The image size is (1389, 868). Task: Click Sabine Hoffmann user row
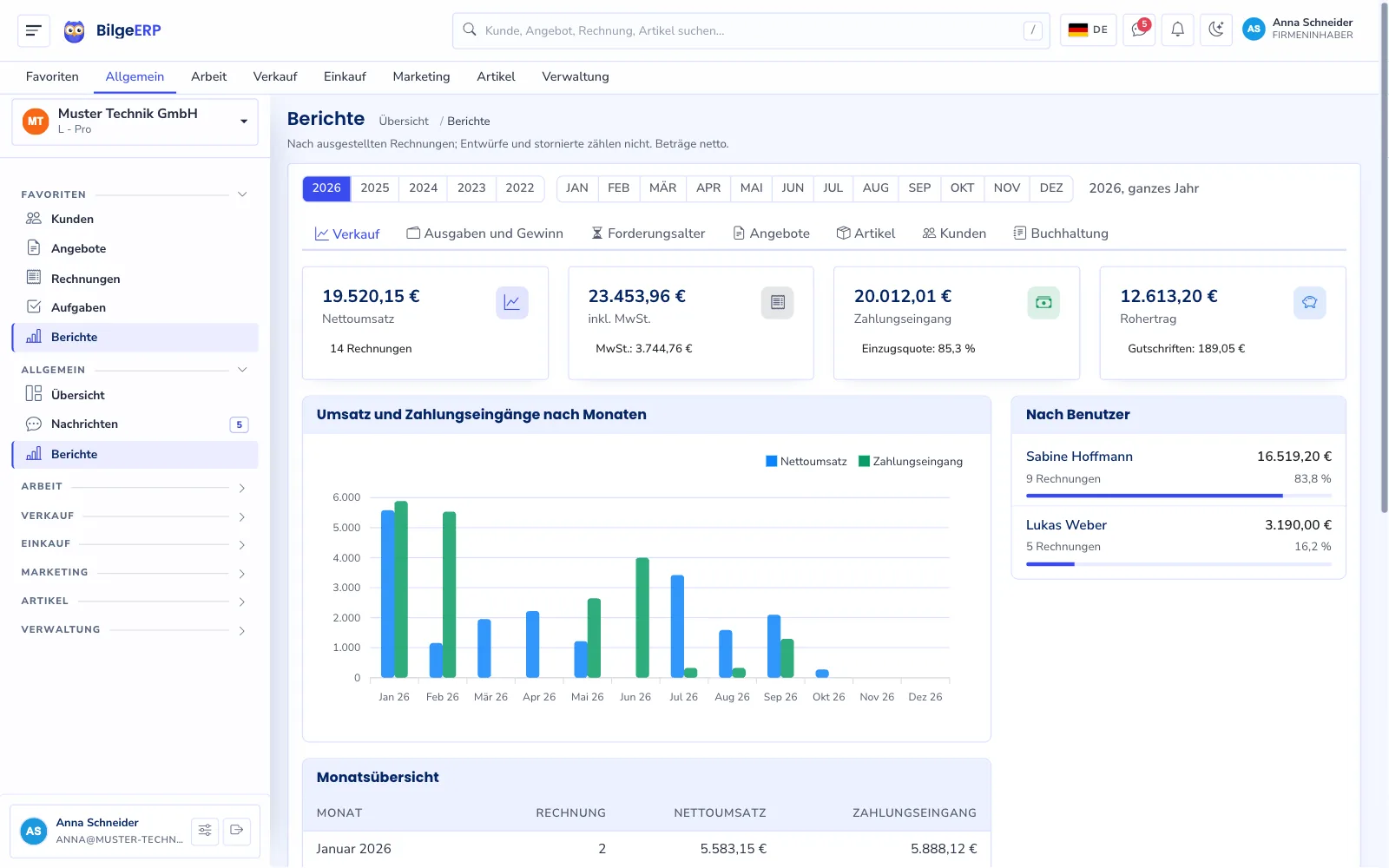(x=1178, y=468)
